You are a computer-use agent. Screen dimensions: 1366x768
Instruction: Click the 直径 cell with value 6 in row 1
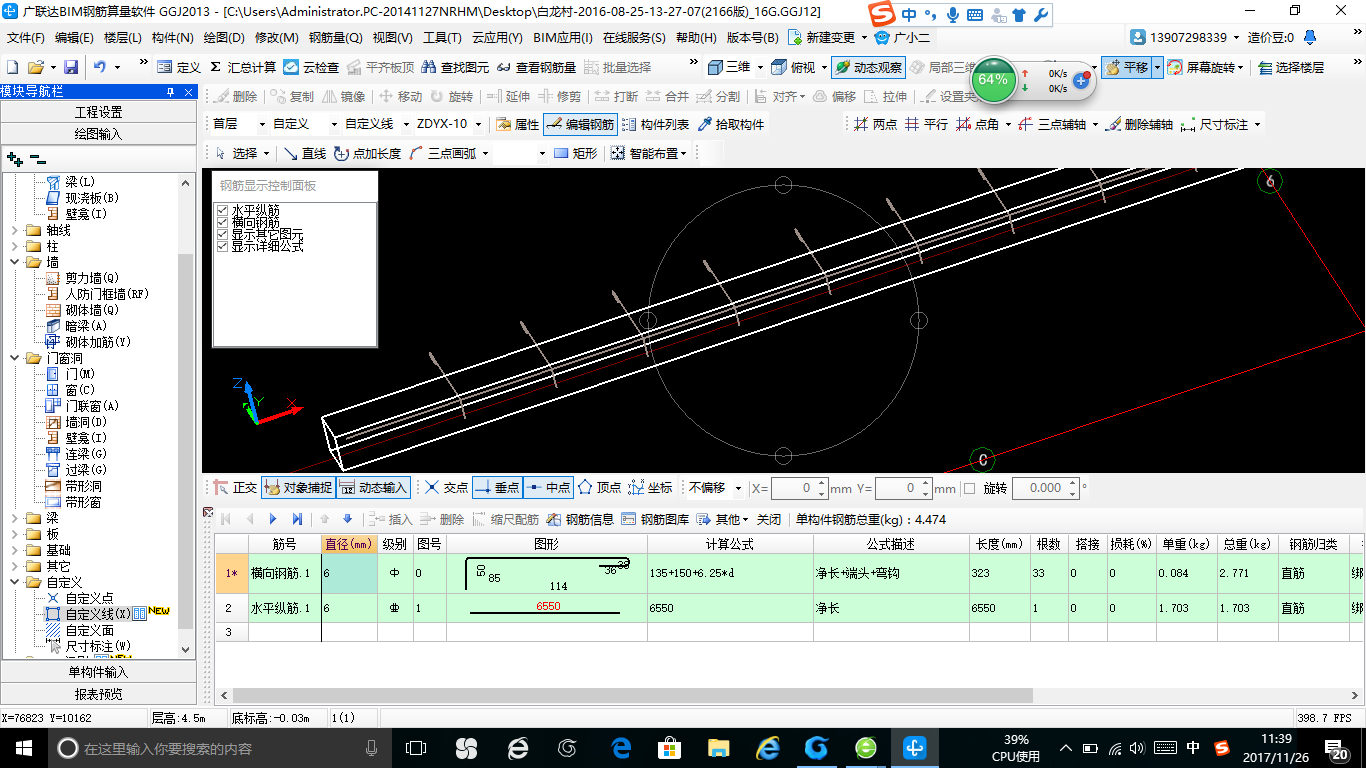(x=349, y=574)
